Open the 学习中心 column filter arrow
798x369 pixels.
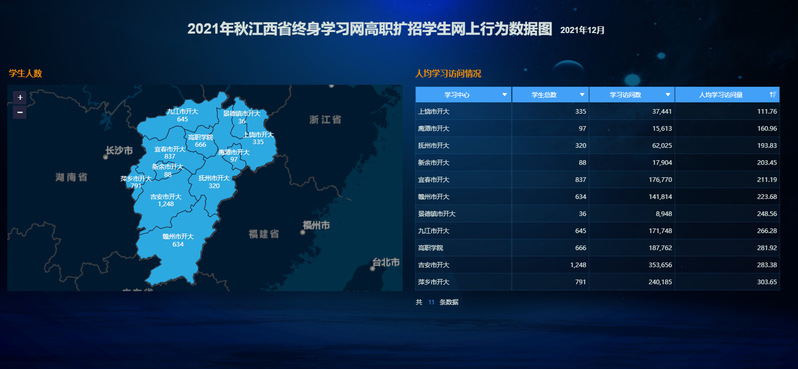coord(504,95)
